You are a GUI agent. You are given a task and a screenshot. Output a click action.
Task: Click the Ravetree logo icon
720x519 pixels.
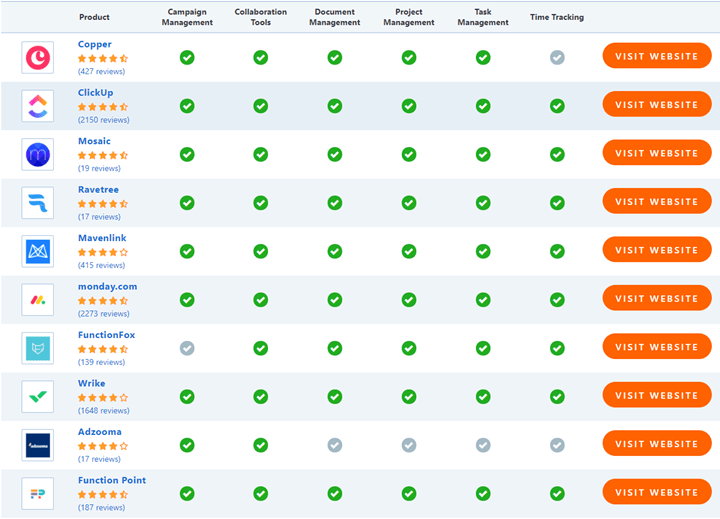(x=38, y=202)
